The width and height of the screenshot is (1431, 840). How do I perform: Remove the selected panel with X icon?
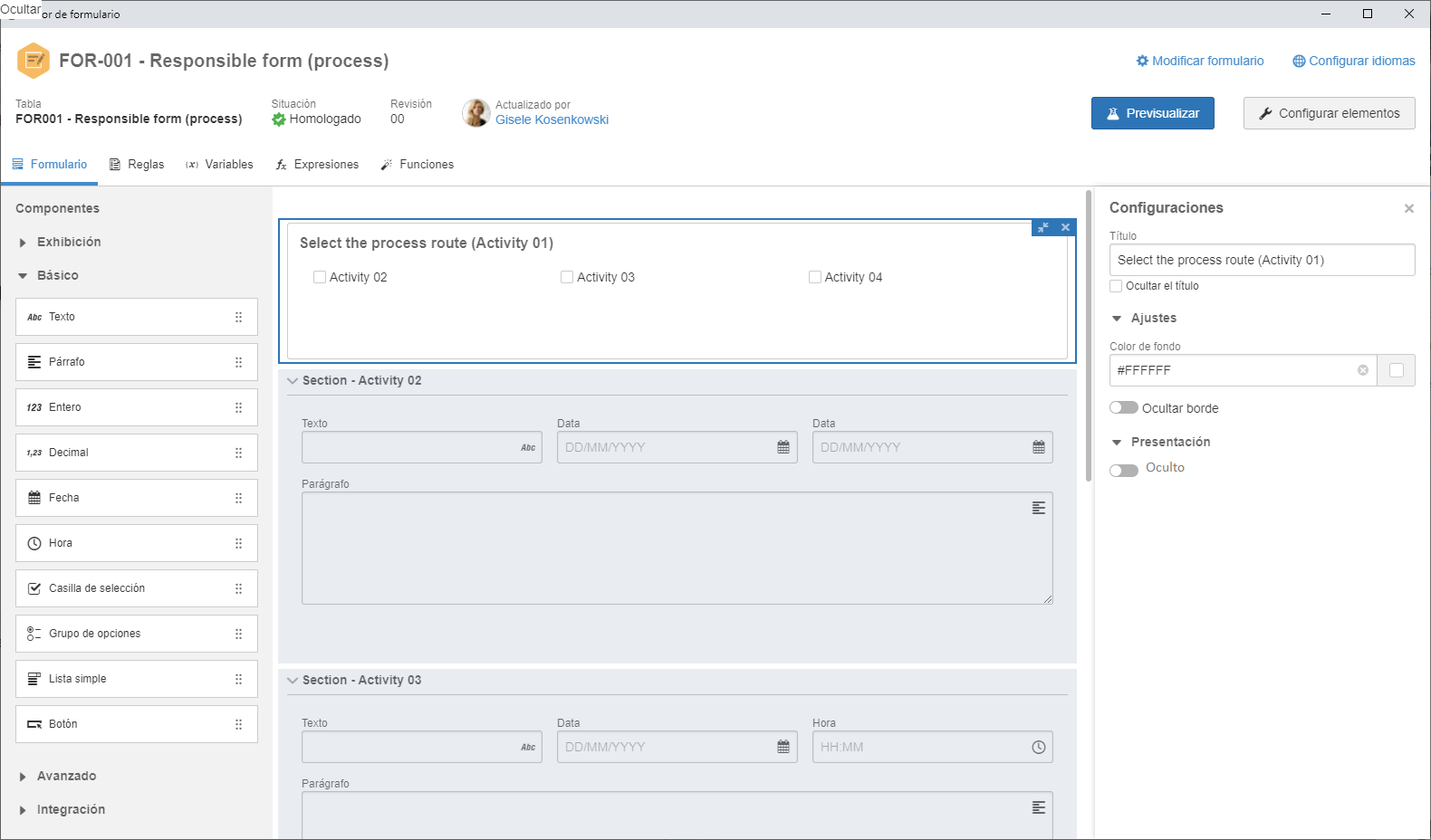[1066, 227]
